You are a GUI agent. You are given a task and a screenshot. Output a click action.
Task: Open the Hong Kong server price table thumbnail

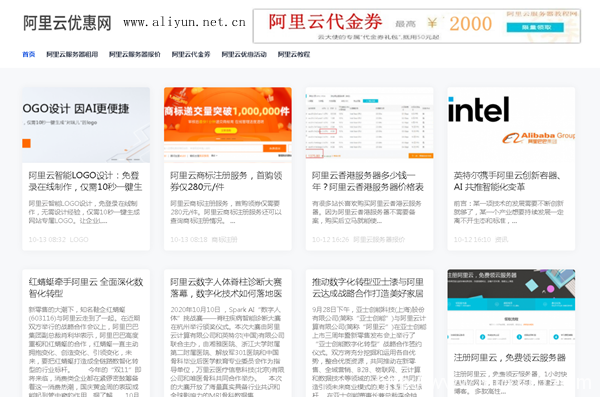369,125
